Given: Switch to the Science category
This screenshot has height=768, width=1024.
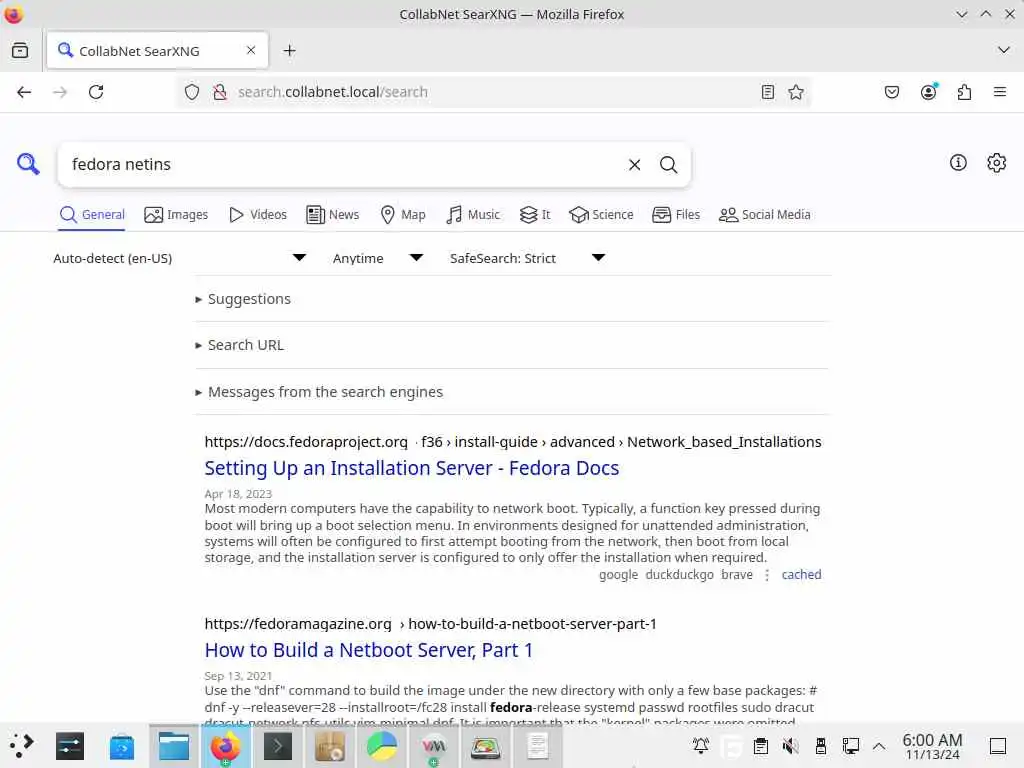Looking at the screenshot, I should [601, 215].
